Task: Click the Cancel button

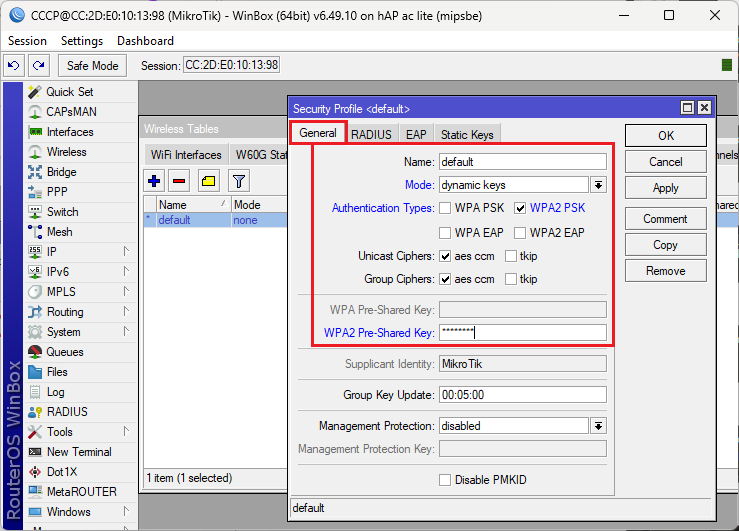Action: [x=665, y=162]
